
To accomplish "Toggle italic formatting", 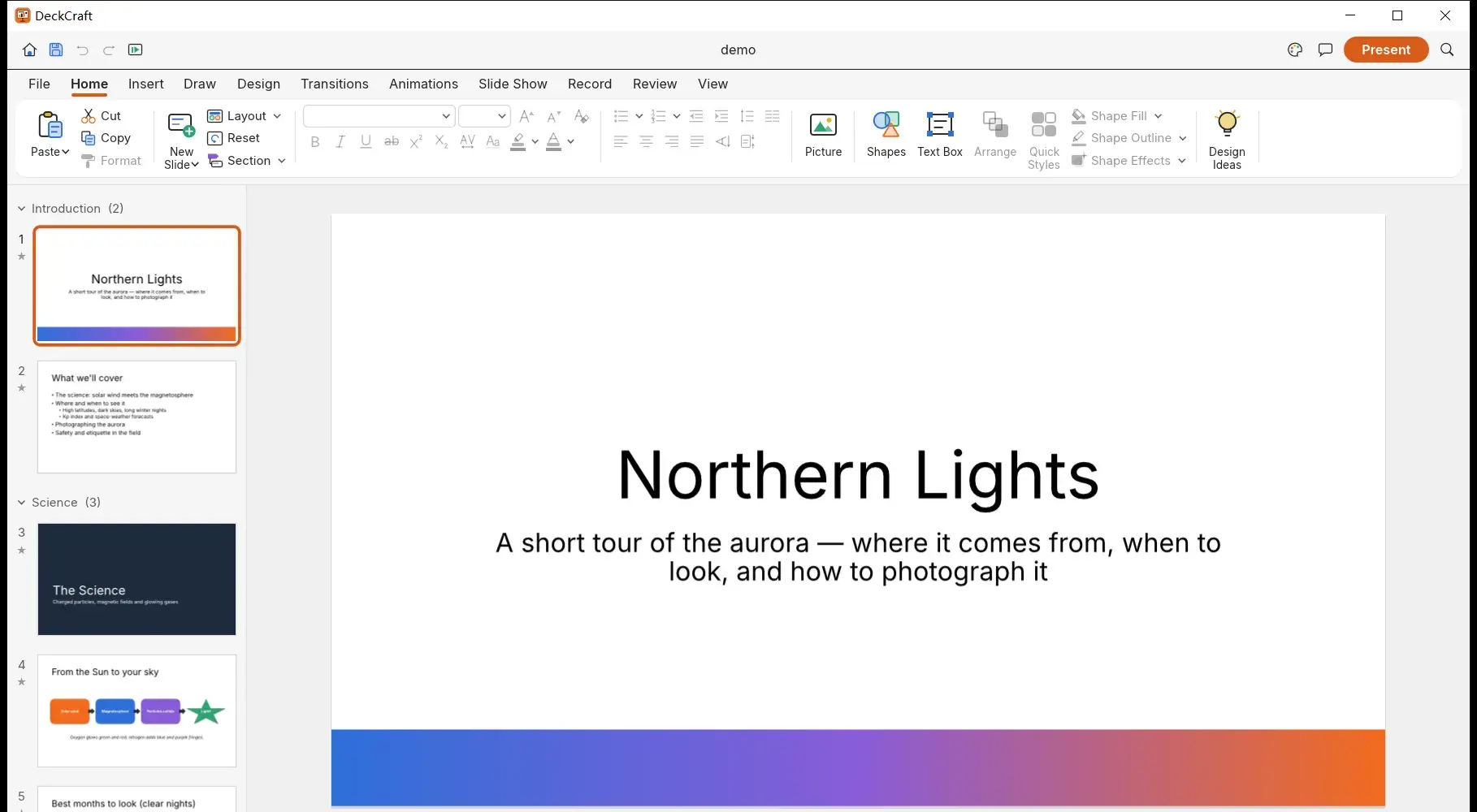I will click(x=340, y=142).
